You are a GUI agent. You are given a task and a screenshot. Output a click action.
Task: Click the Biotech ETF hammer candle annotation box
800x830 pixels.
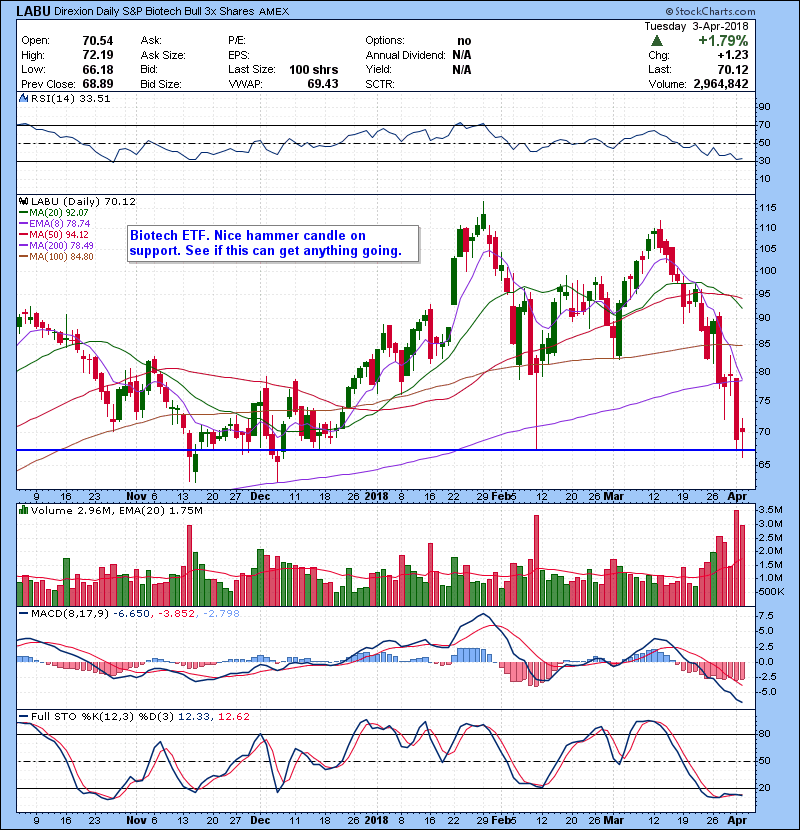click(x=273, y=243)
